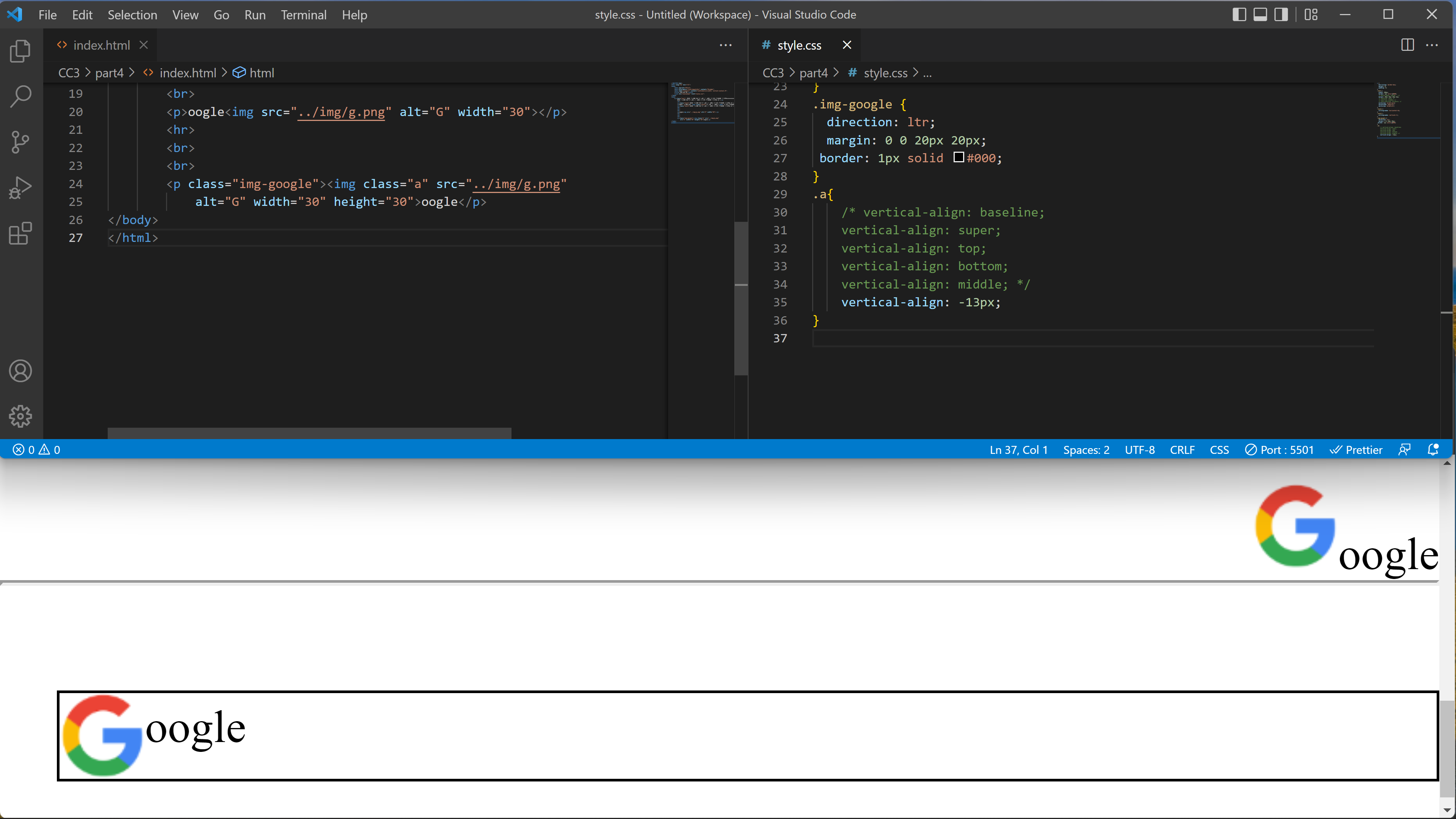Click the index.html horizontal scrollbar

click(x=309, y=433)
